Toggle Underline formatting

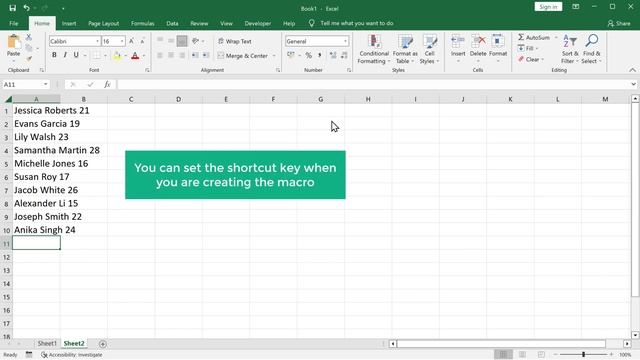click(x=76, y=55)
